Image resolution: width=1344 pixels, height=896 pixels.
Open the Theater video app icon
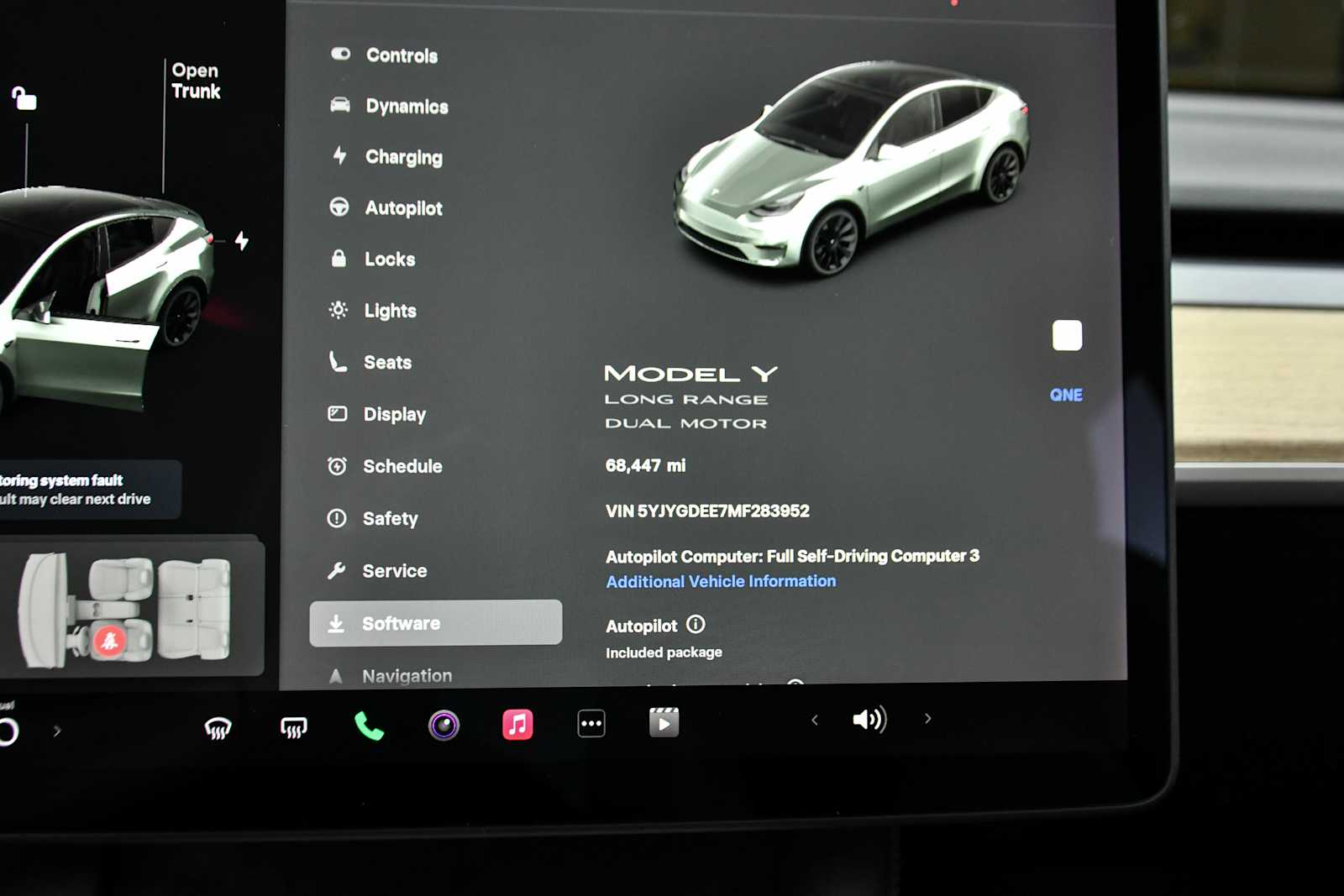point(664,722)
